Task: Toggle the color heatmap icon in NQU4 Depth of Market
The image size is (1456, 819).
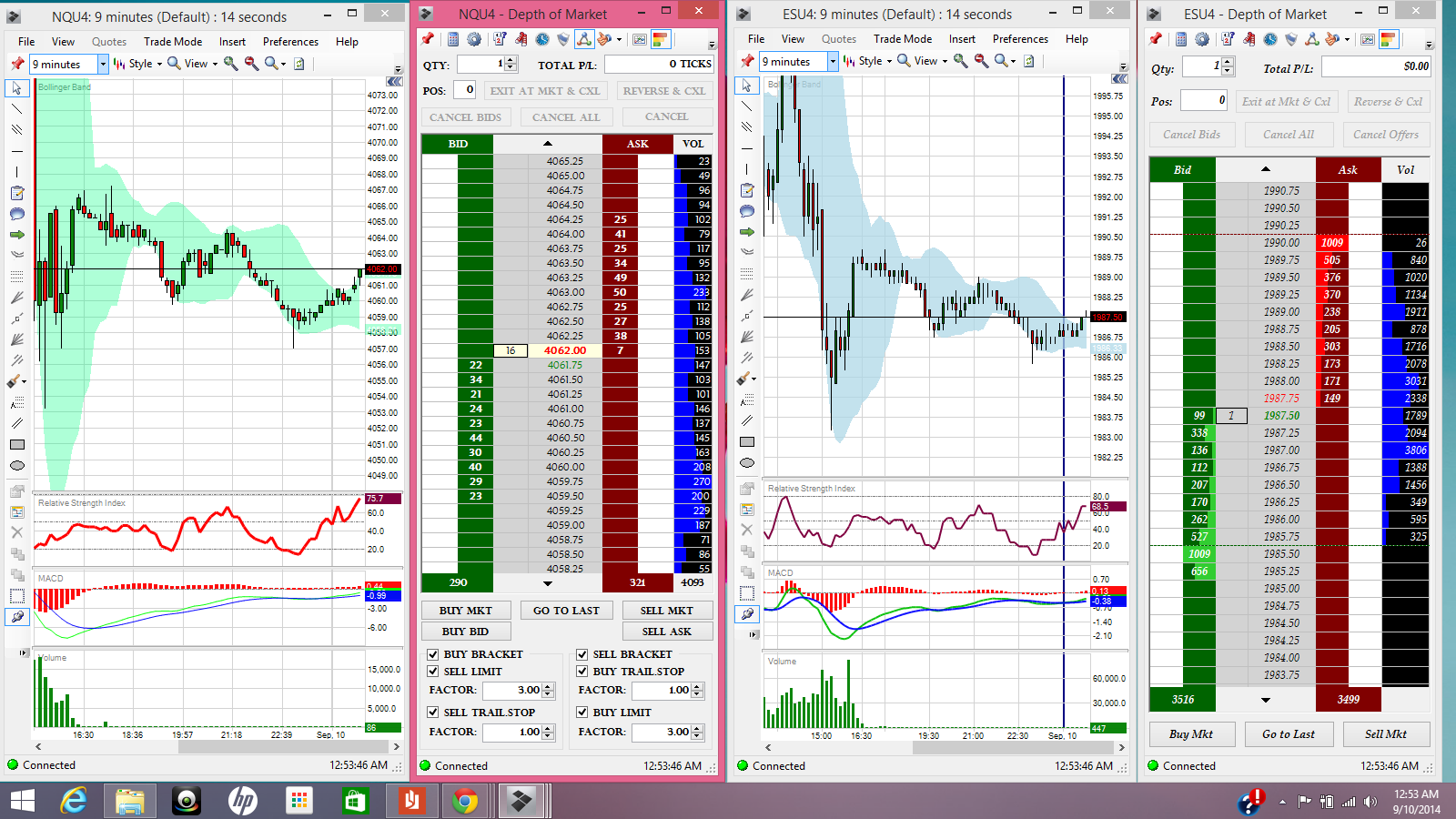Action: 661,39
